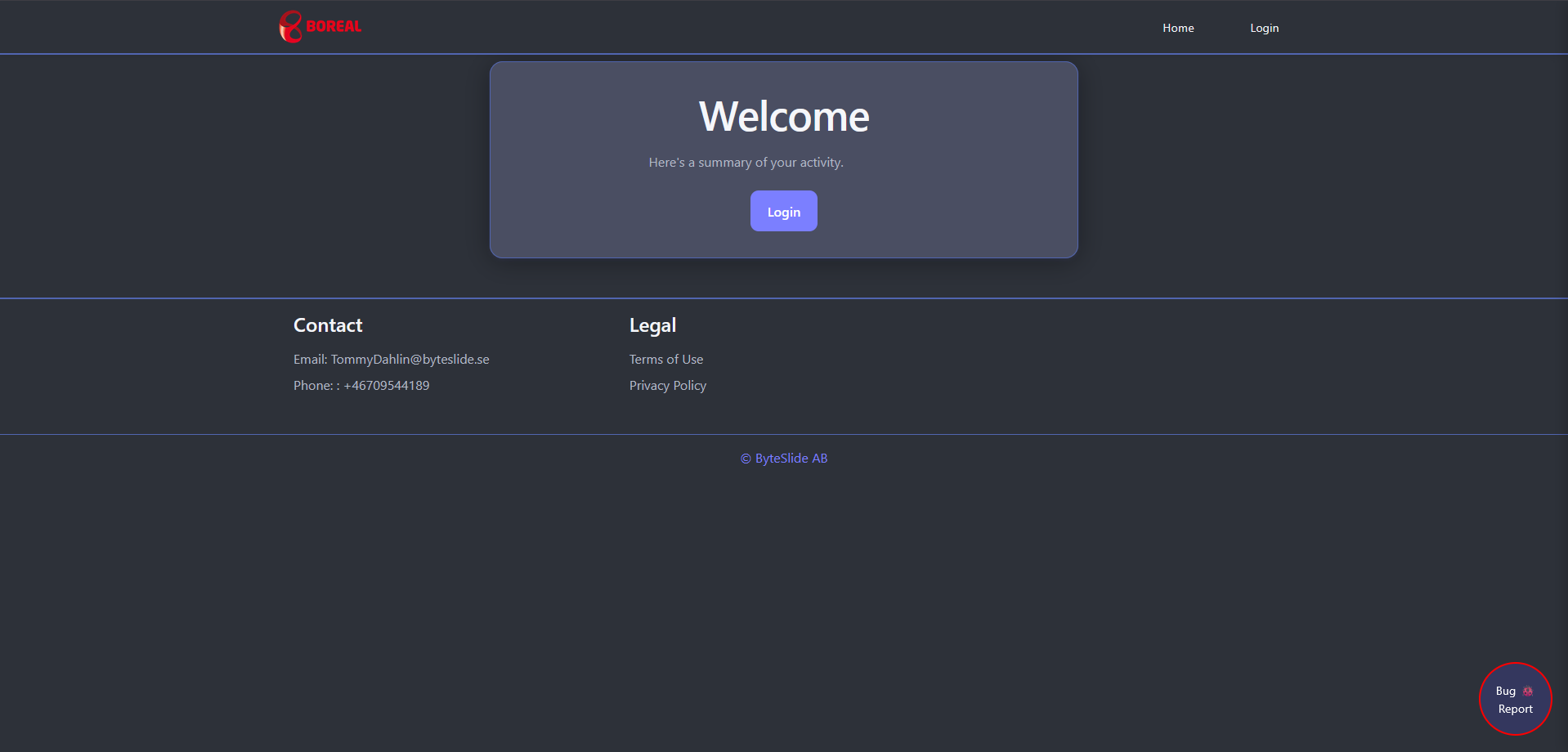Click the copyright symbol beside ByteSlide AB

tap(745, 459)
